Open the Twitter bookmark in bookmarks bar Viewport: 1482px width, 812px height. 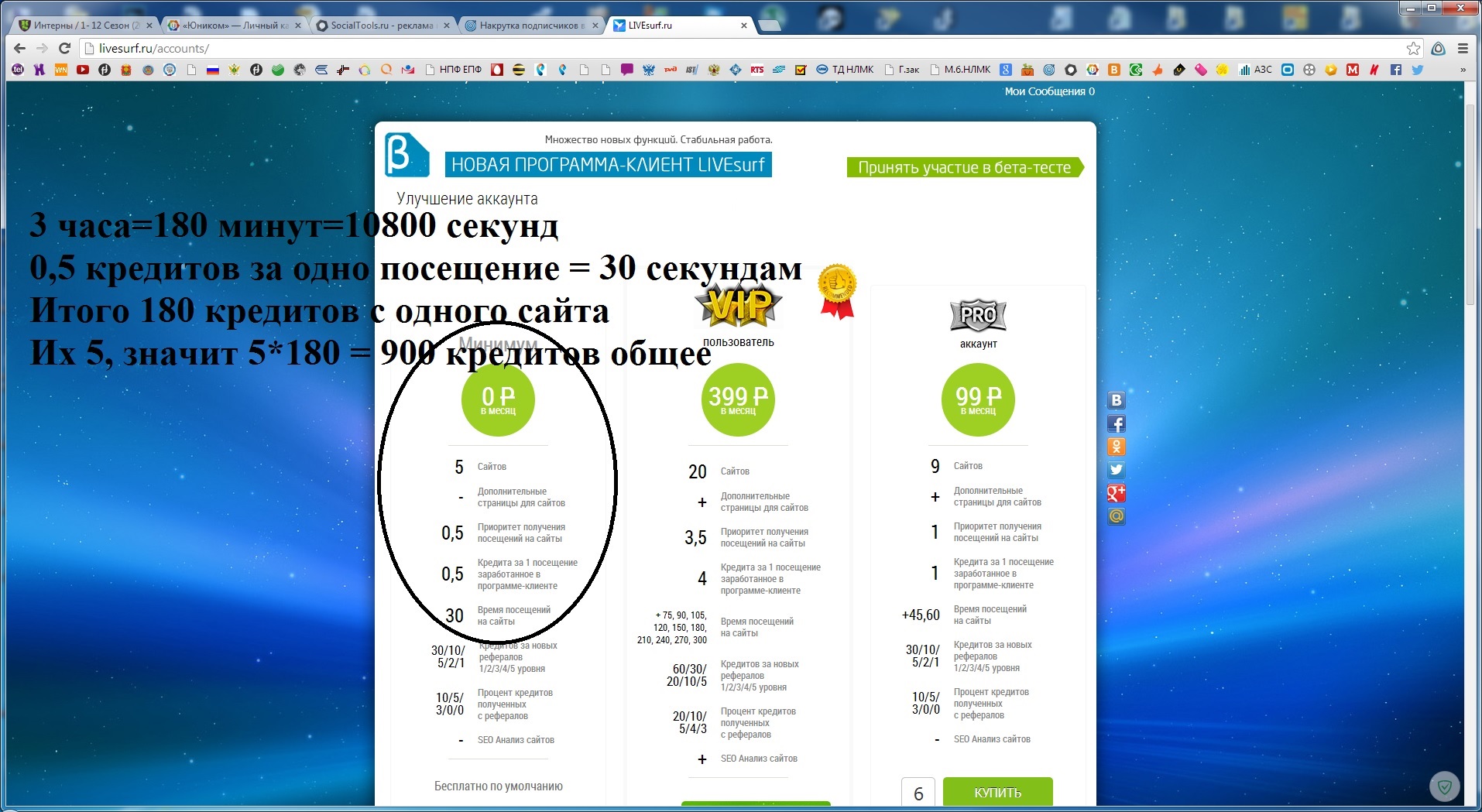(x=1418, y=70)
